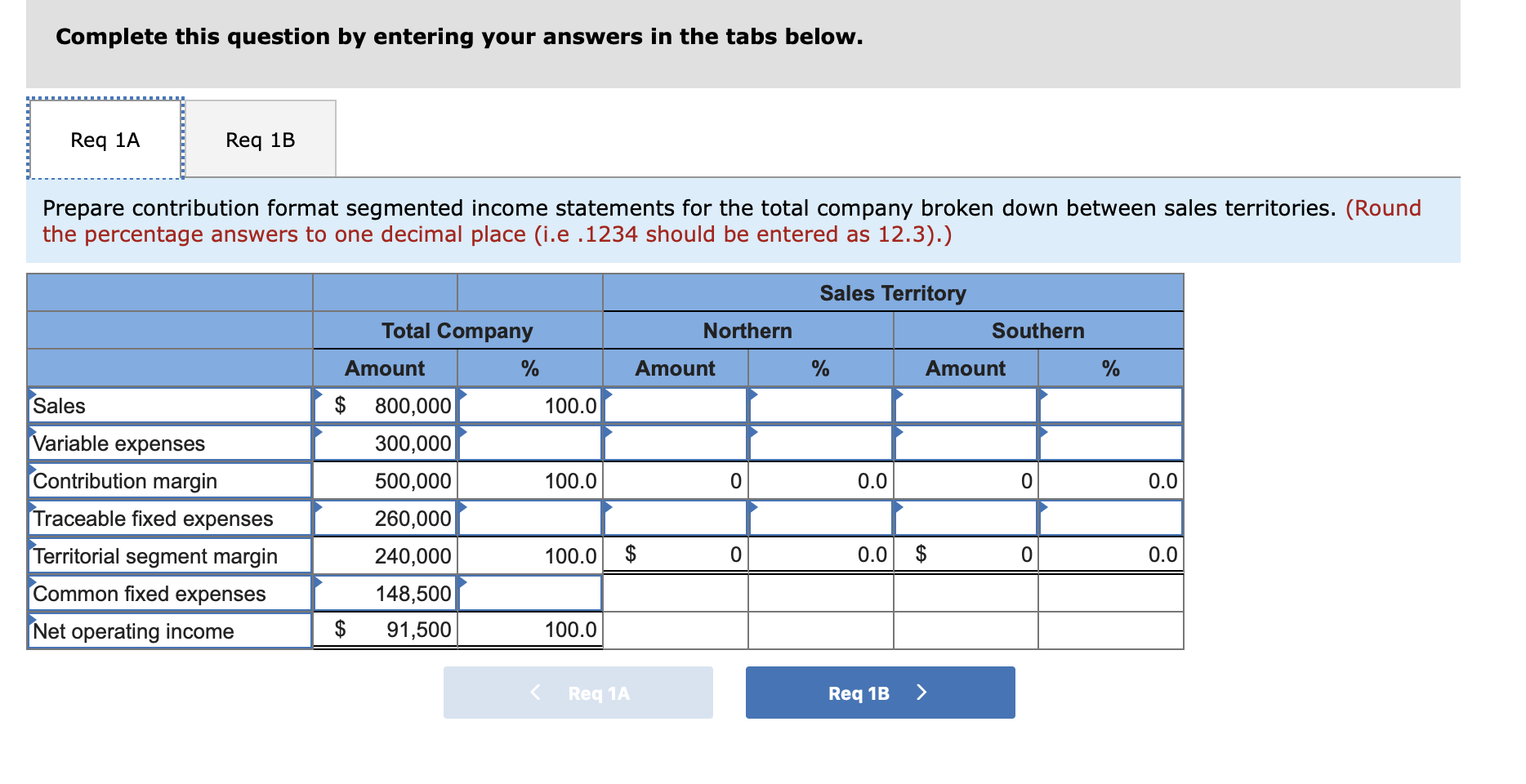The image size is (1526, 784).
Task: Click the Total Company header
Action: (457, 330)
